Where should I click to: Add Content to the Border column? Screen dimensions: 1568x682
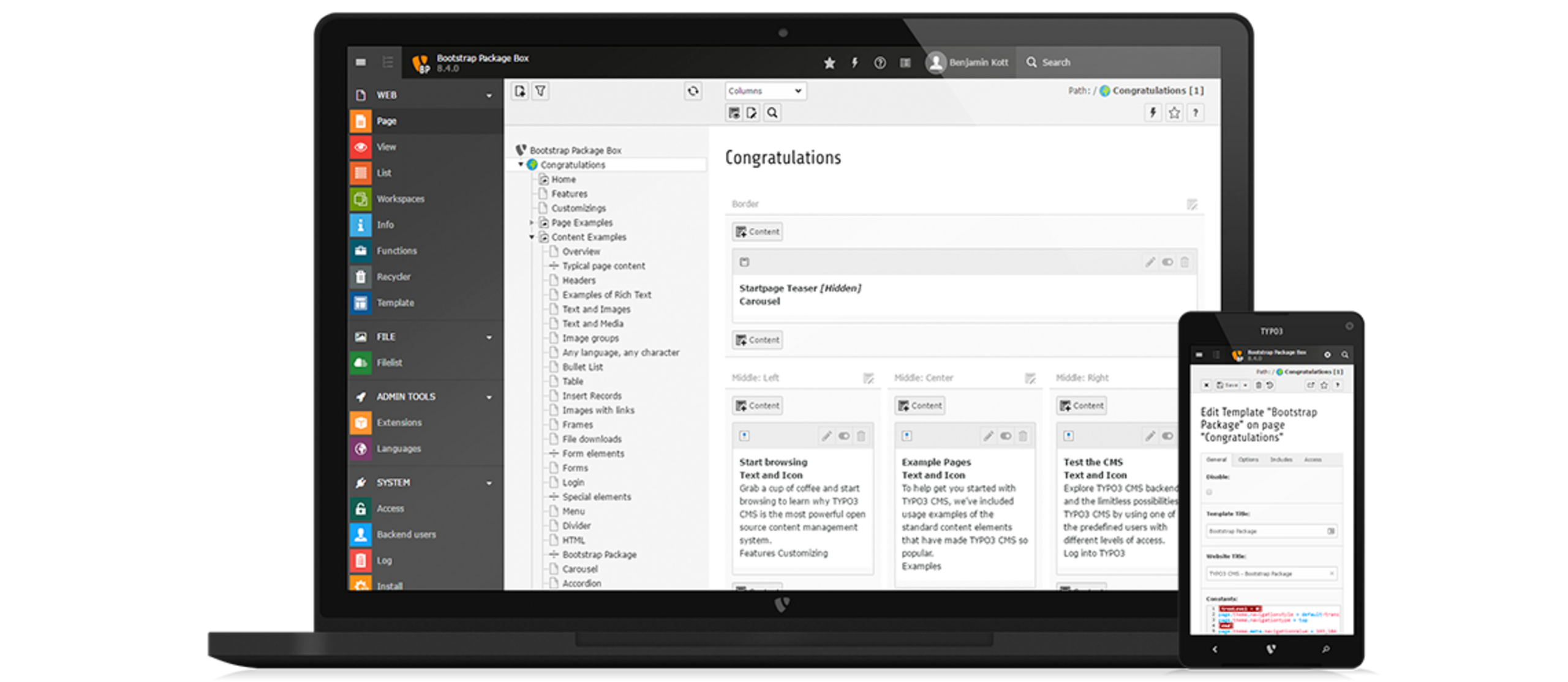757,231
